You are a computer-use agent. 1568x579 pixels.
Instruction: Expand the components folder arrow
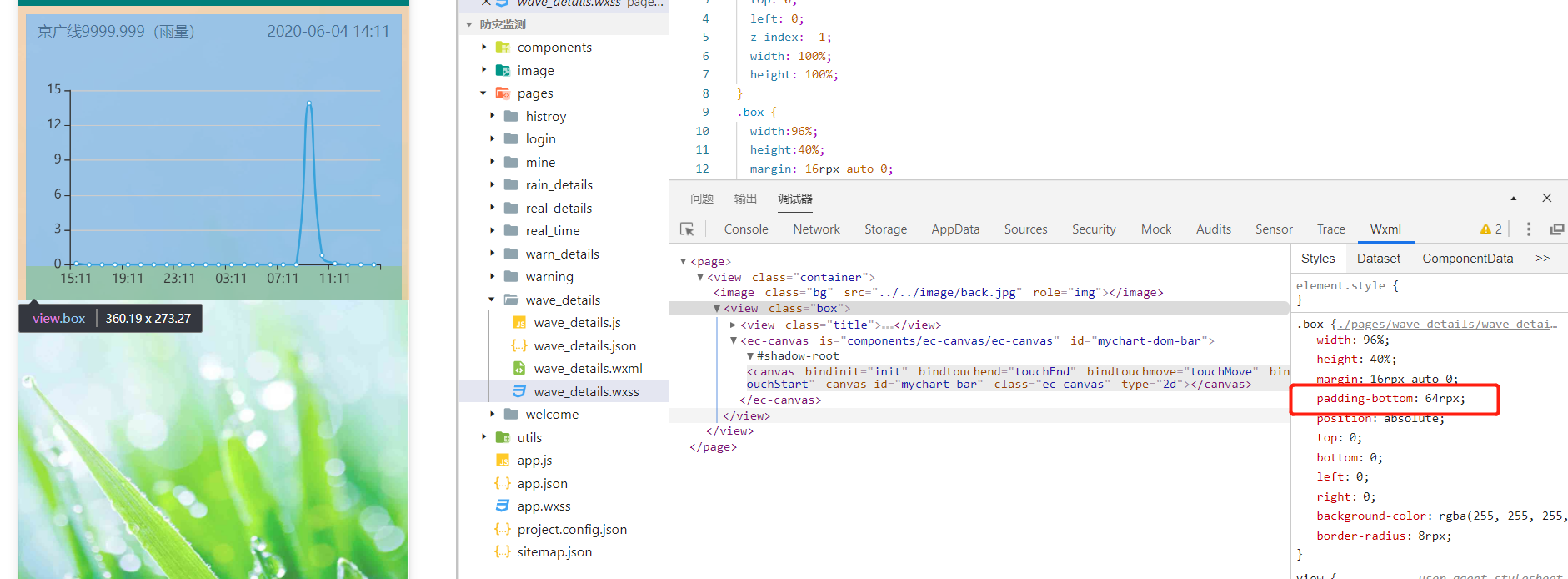[483, 48]
